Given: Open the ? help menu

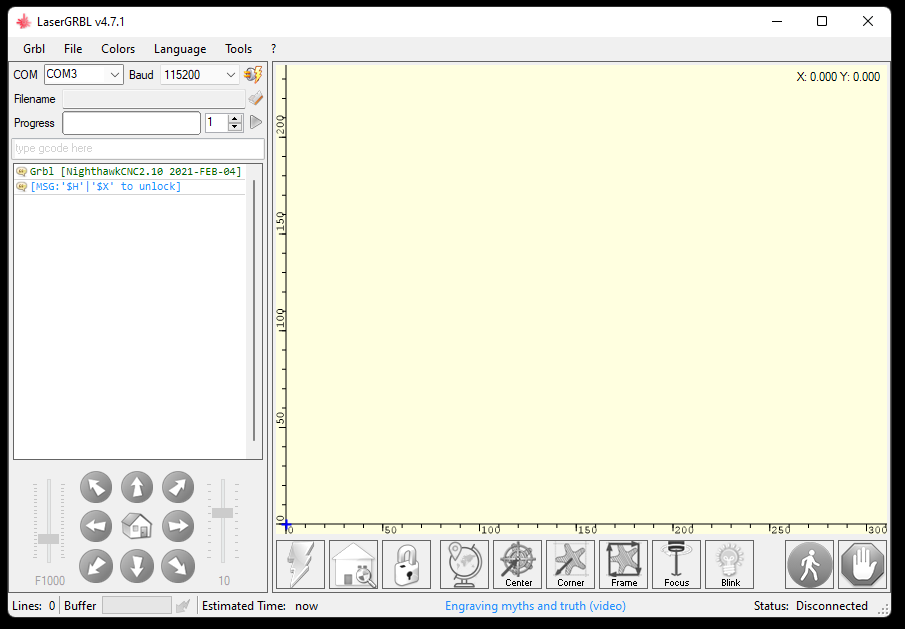Looking at the screenshot, I should 274,48.
